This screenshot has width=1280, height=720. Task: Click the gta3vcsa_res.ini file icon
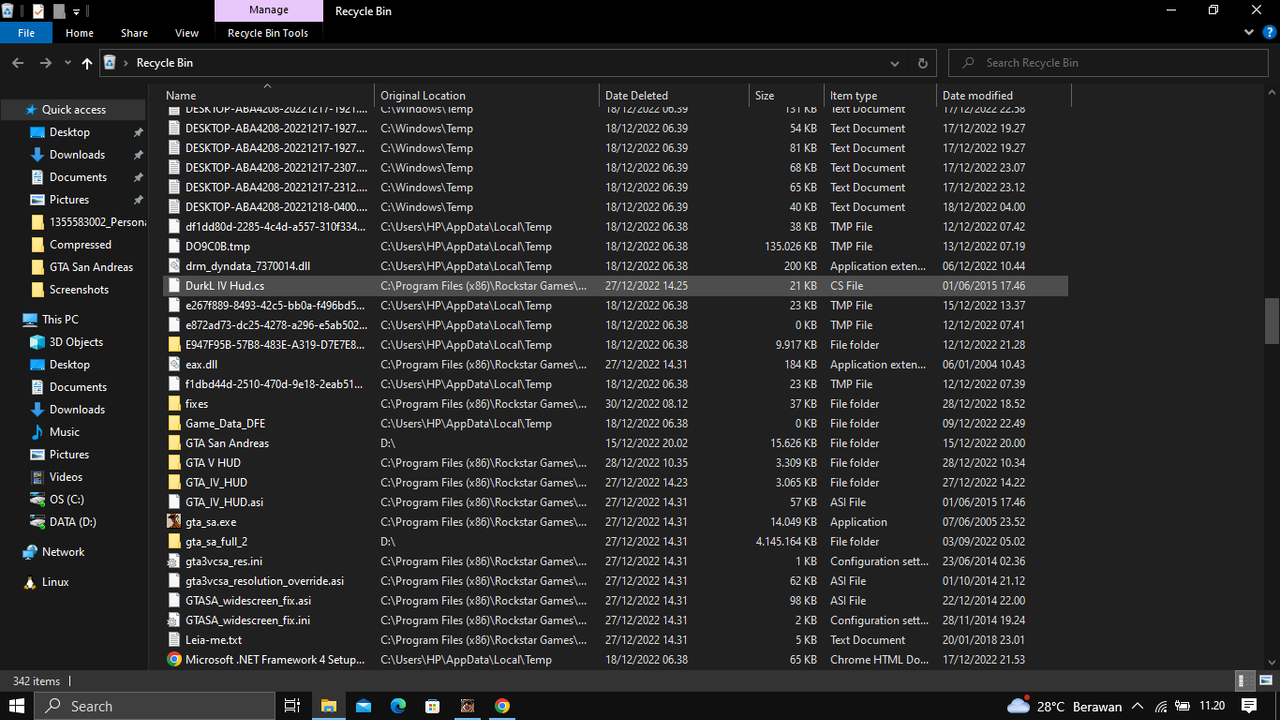pyautogui.click(x=174, y=562)
